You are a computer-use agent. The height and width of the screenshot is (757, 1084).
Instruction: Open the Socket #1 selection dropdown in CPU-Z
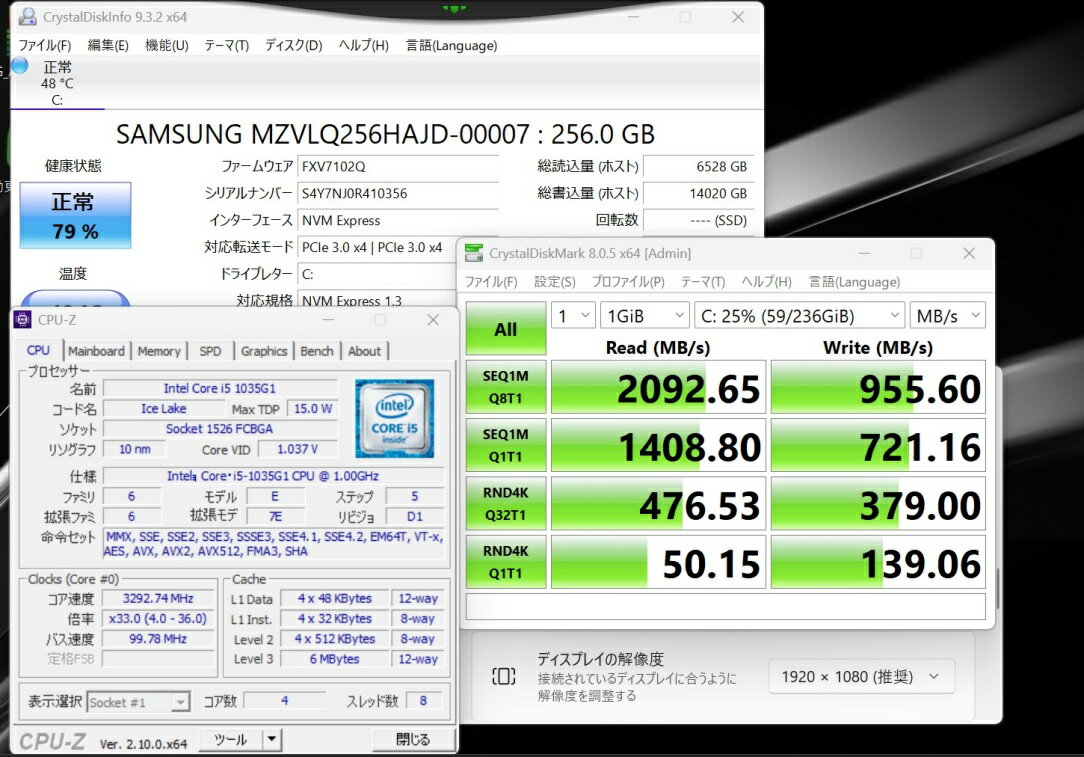[x=138, y=702]
